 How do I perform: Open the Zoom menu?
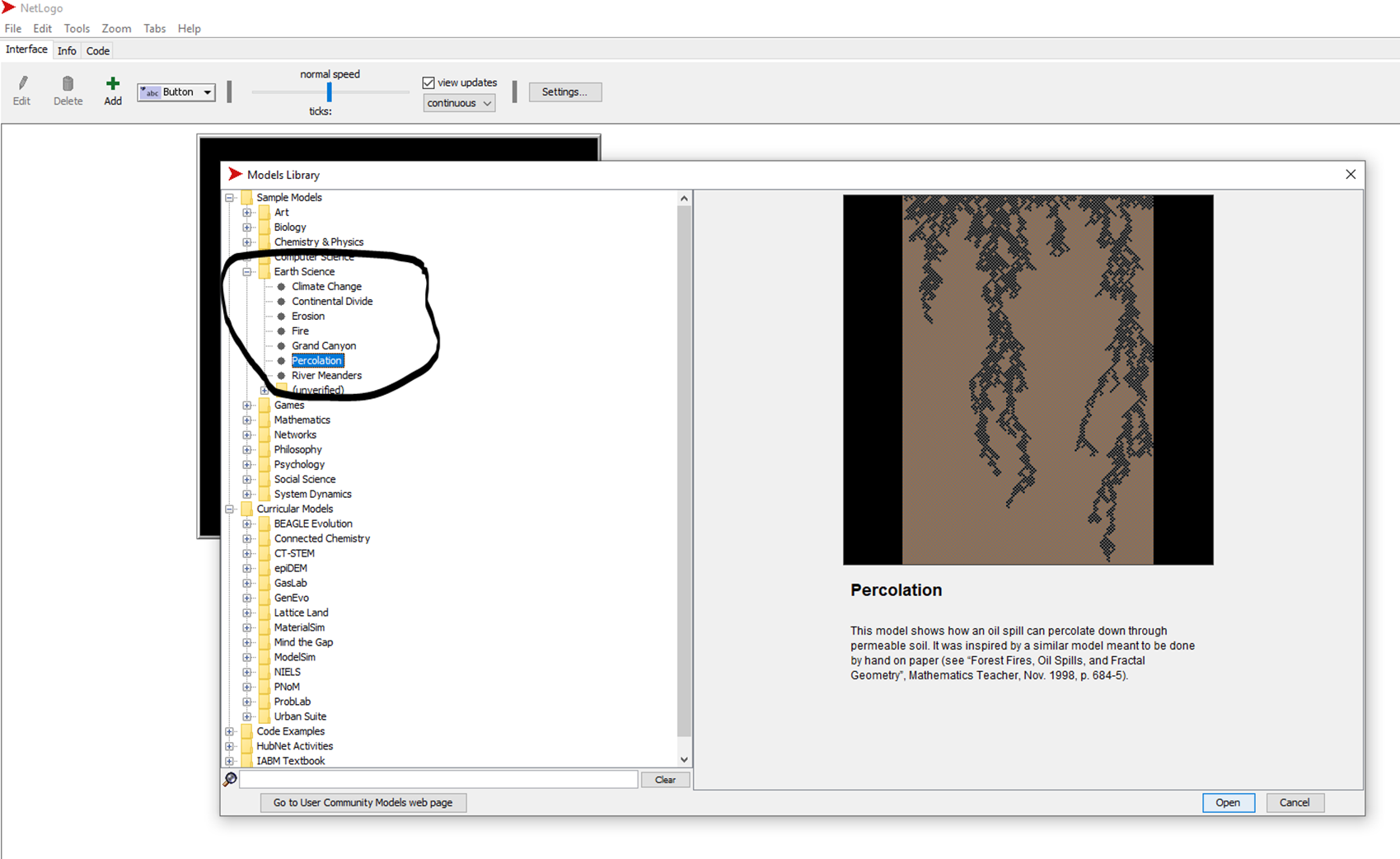coord(116,28)
